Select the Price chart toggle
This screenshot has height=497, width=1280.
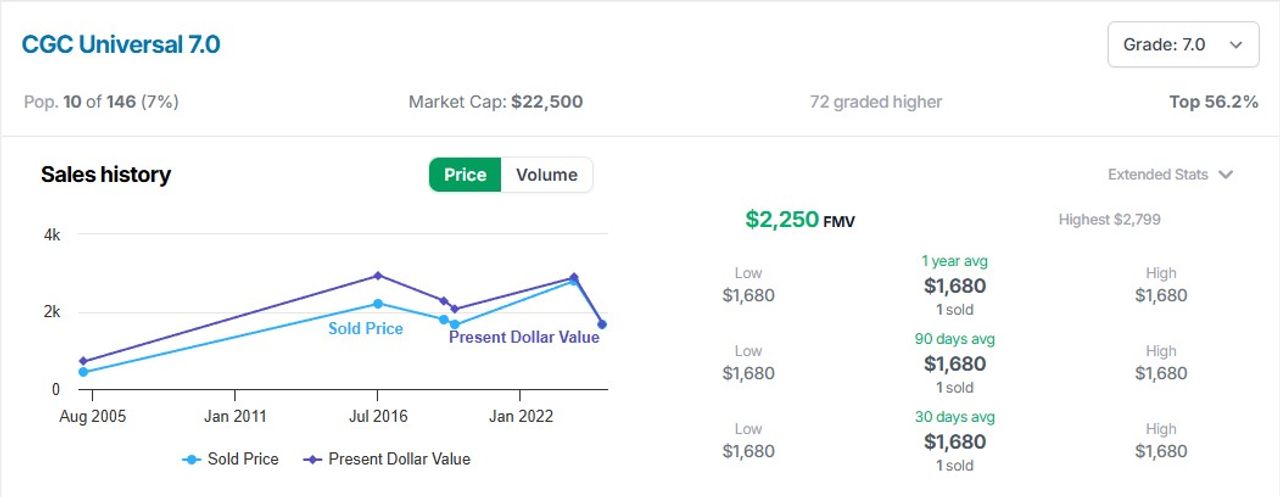465,175
